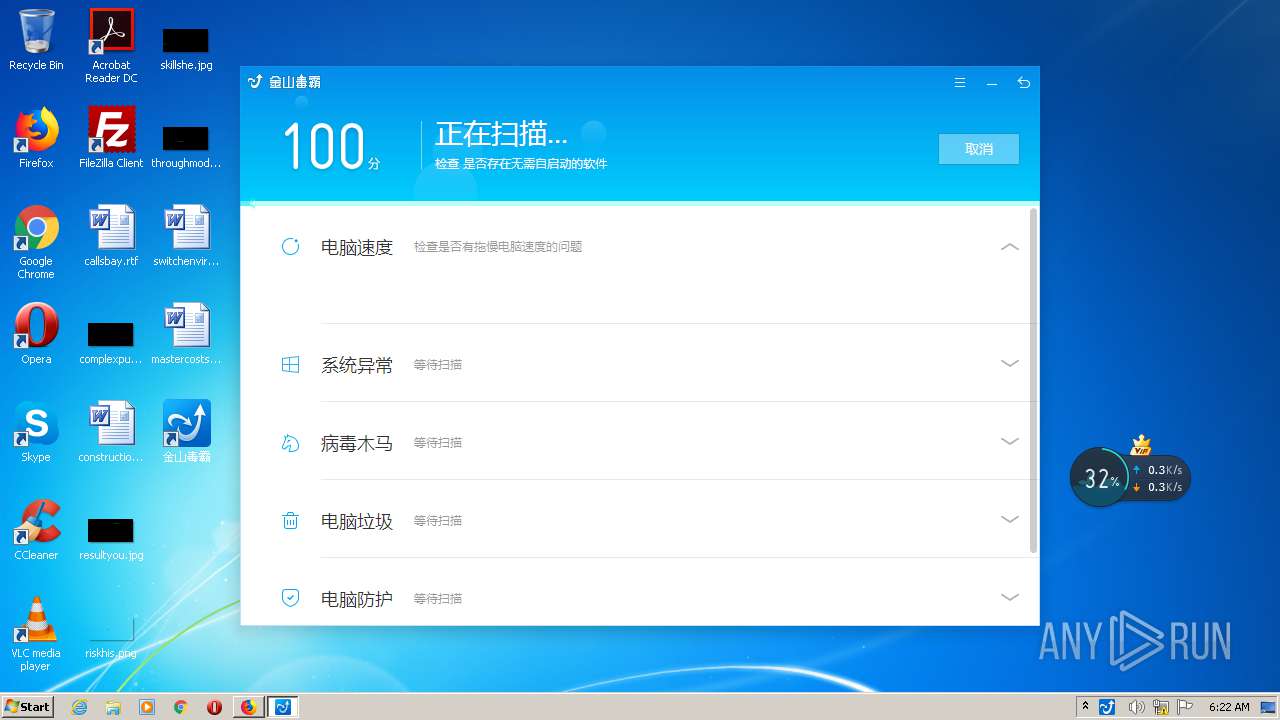Open the VLC media player desktop shortcut
This screenshot has width=1280, height=720.
(36, 633)
